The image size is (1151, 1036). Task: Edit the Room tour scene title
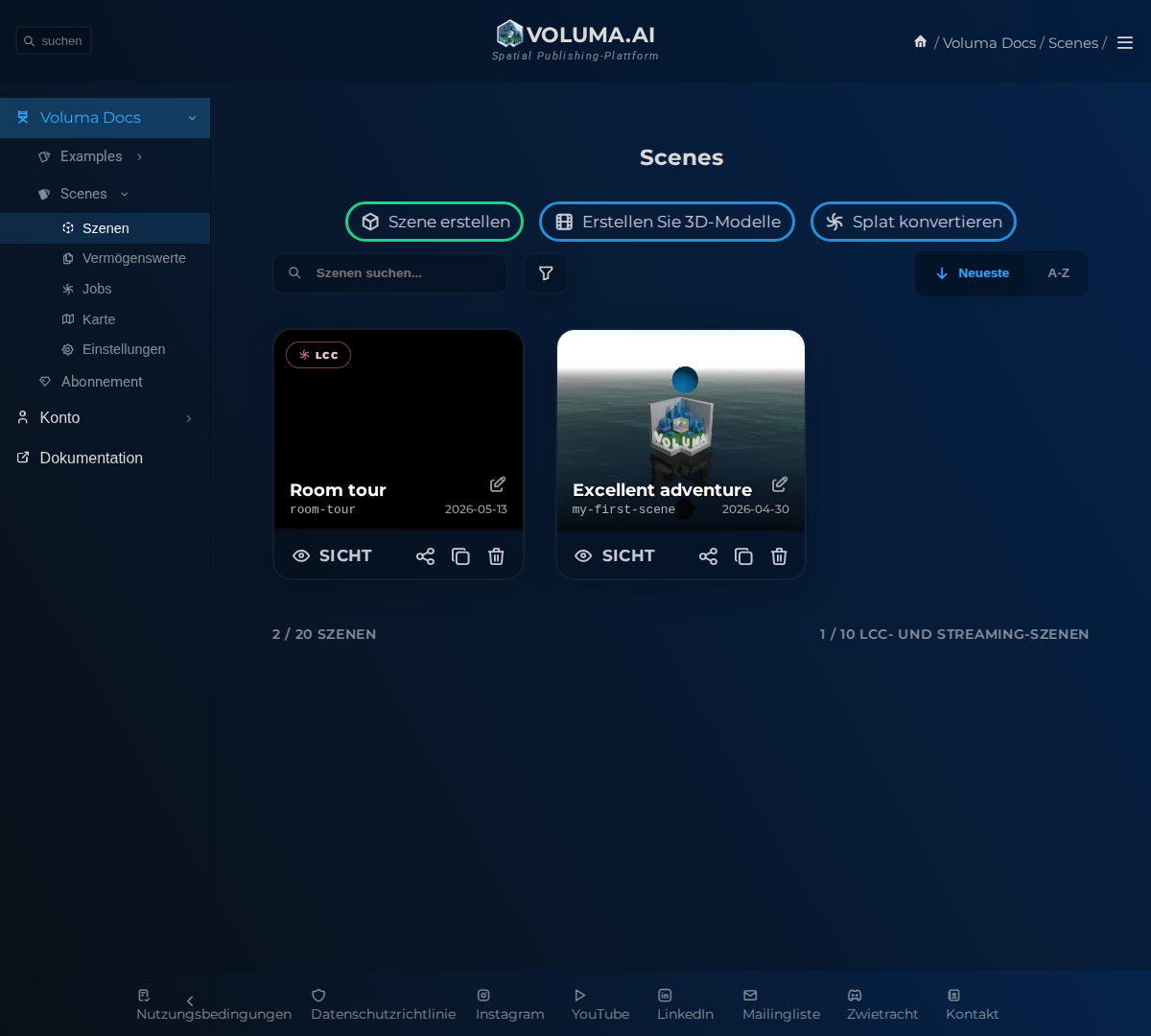point(498,484)
